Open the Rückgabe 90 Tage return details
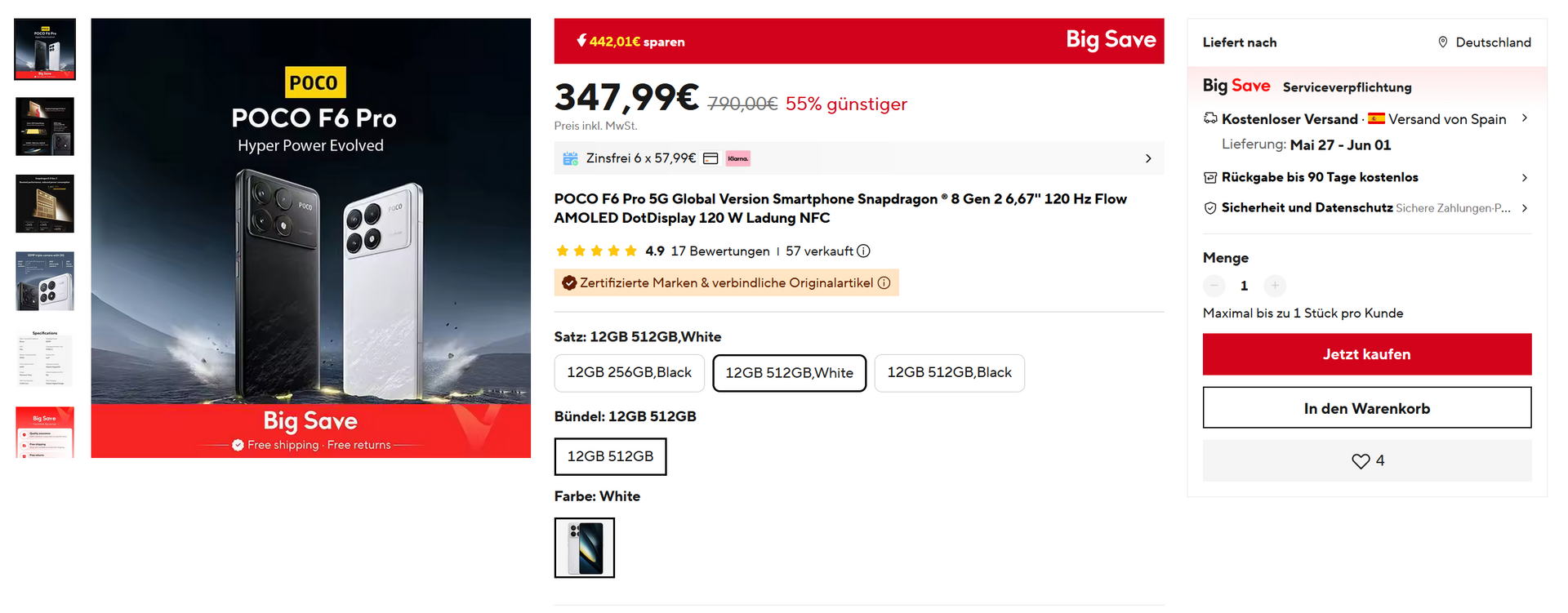 point(1524,178)
